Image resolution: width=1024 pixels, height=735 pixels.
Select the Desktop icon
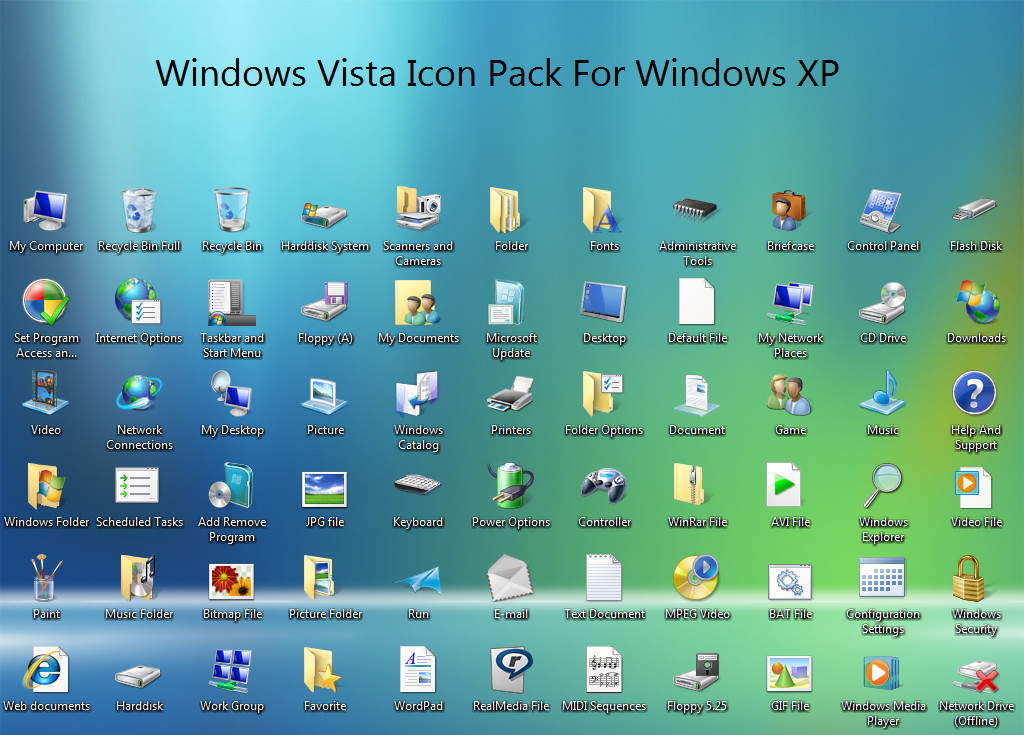click(x=603, y=302)
